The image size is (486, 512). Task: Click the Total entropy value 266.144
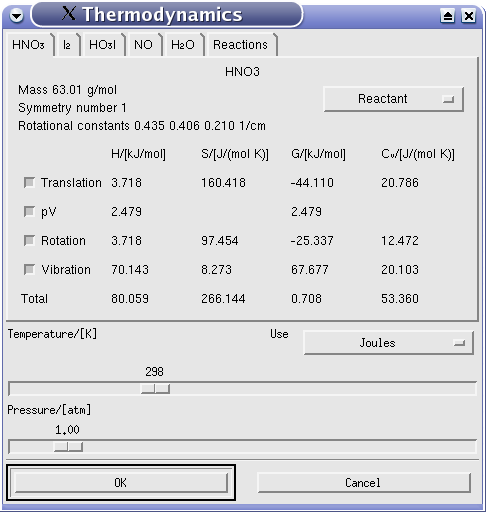223,299
